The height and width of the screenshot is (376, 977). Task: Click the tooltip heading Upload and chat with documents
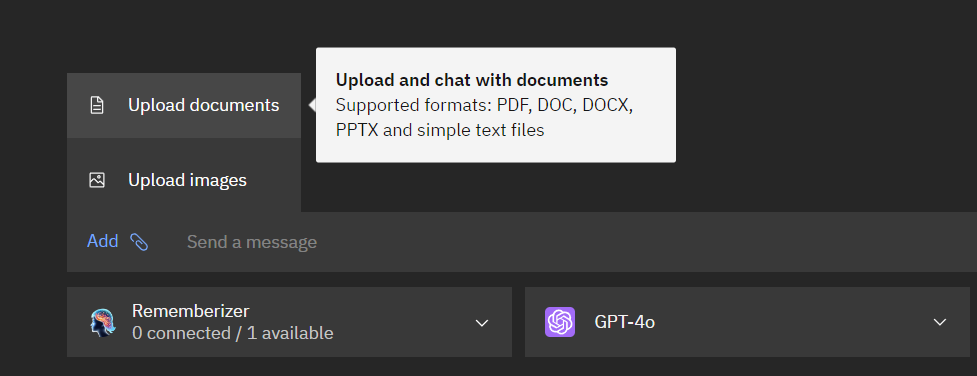(x=472, y=80)
